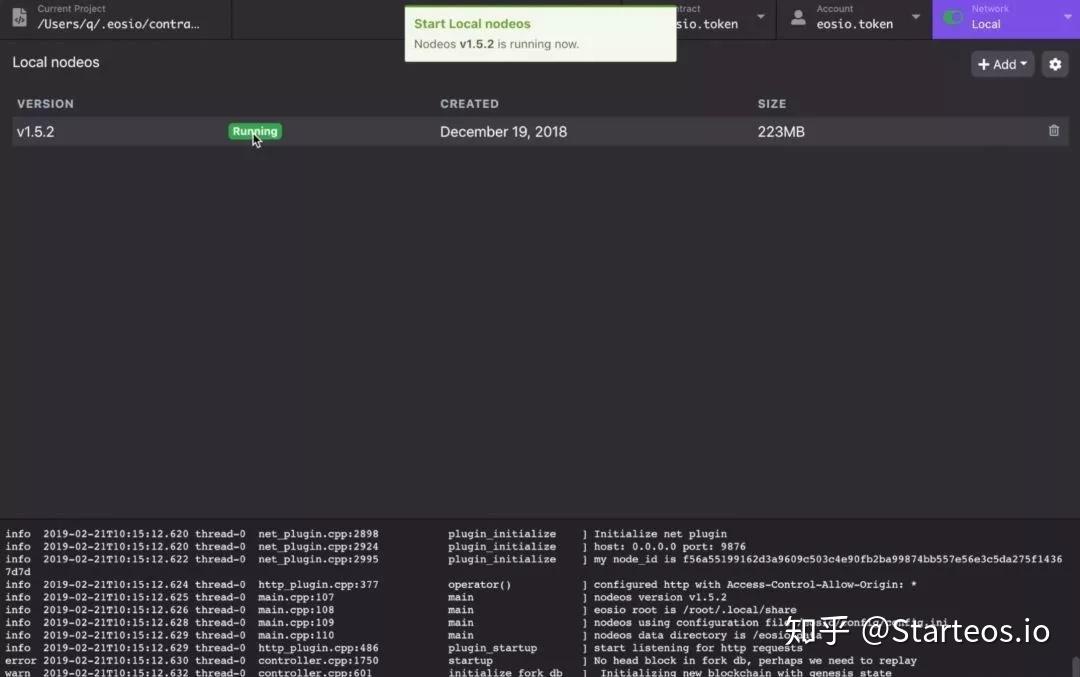Dismiss the Start Local nodeos notification
Screen dimensions: 1080x677
(x=540, y=32)
